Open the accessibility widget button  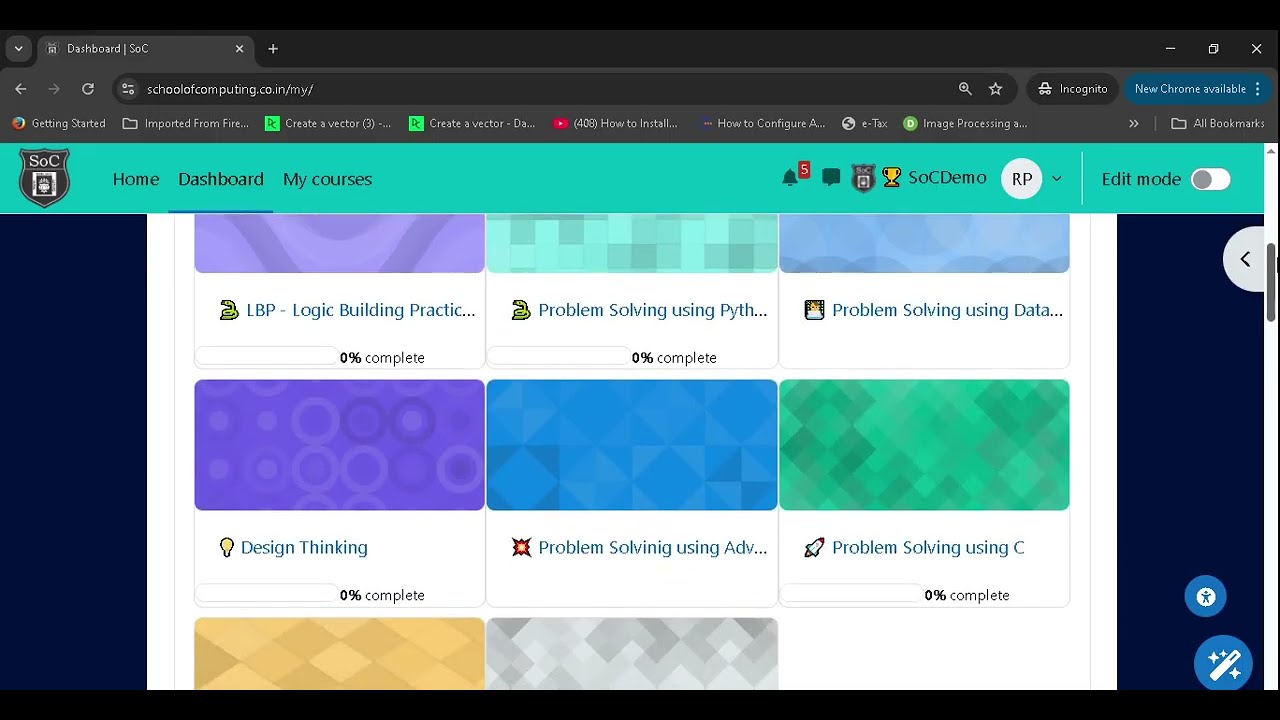[x=1205, y=597]
